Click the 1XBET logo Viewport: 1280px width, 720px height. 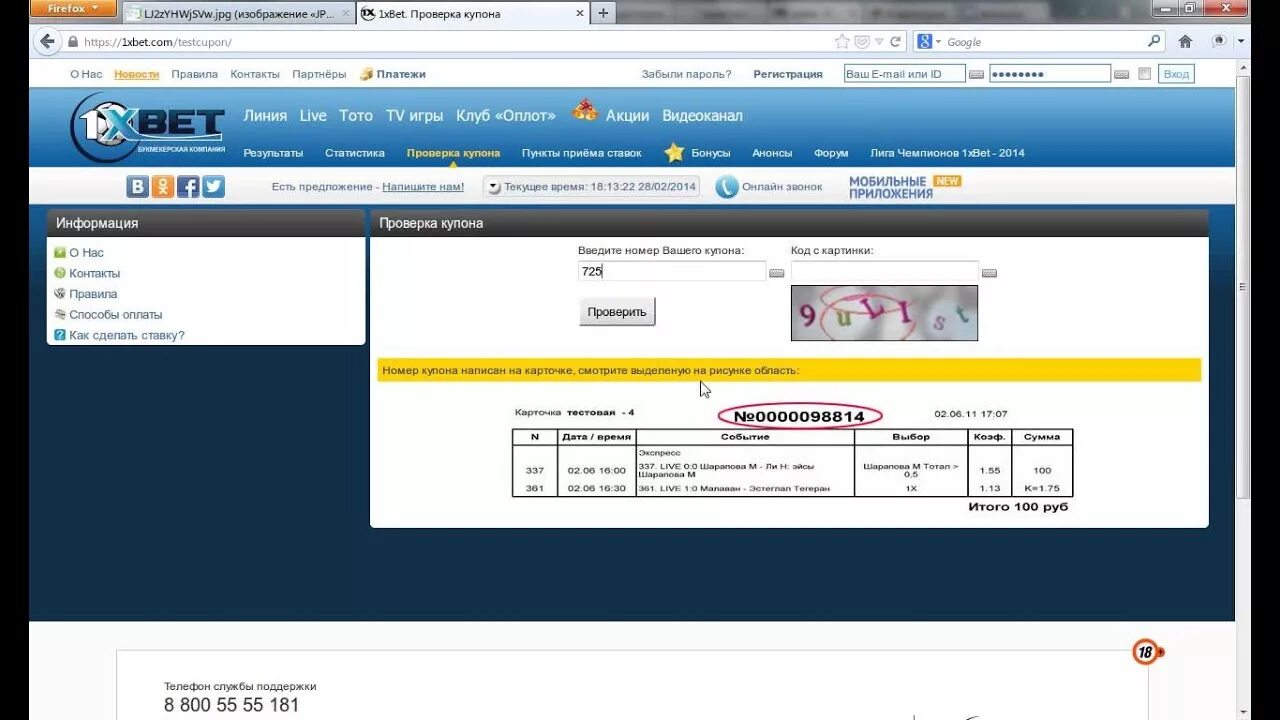(148, 128)
